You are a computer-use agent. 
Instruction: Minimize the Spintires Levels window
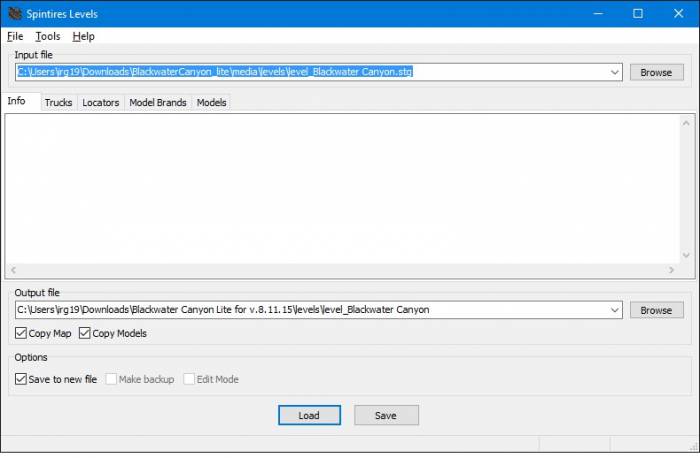598,13
